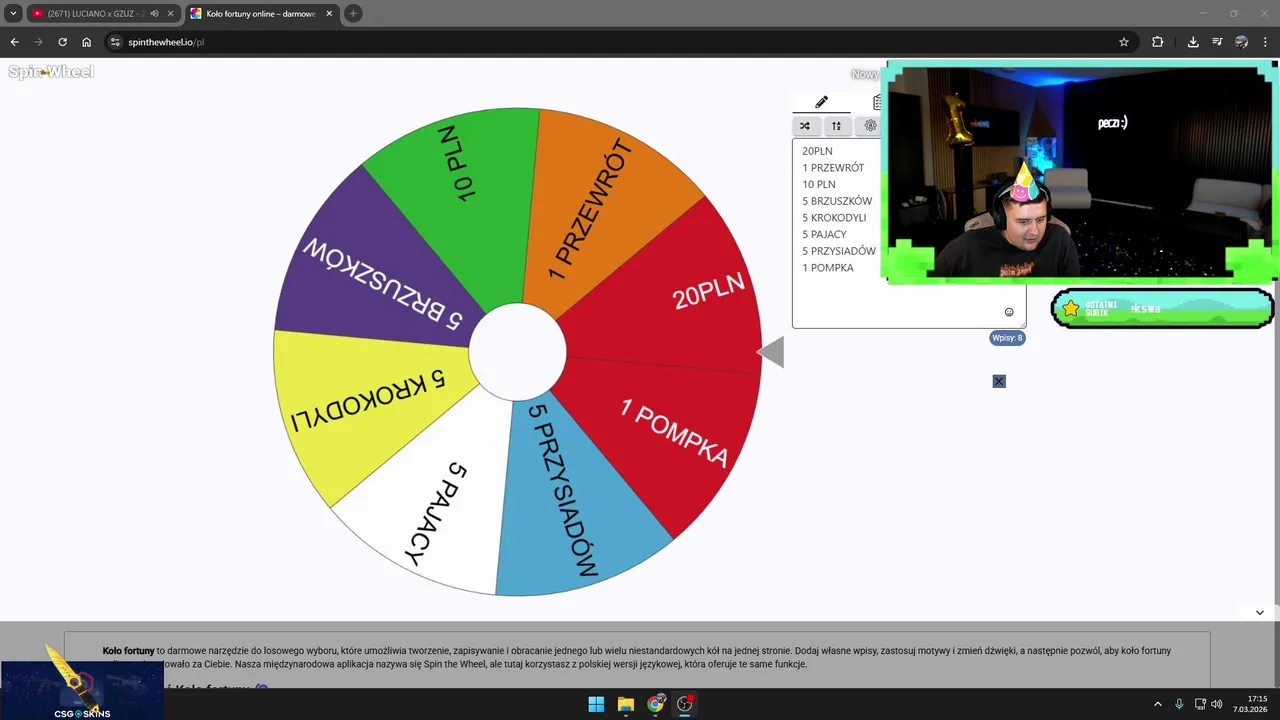Select the pencil edit entries tab

(x=821, y=102)
